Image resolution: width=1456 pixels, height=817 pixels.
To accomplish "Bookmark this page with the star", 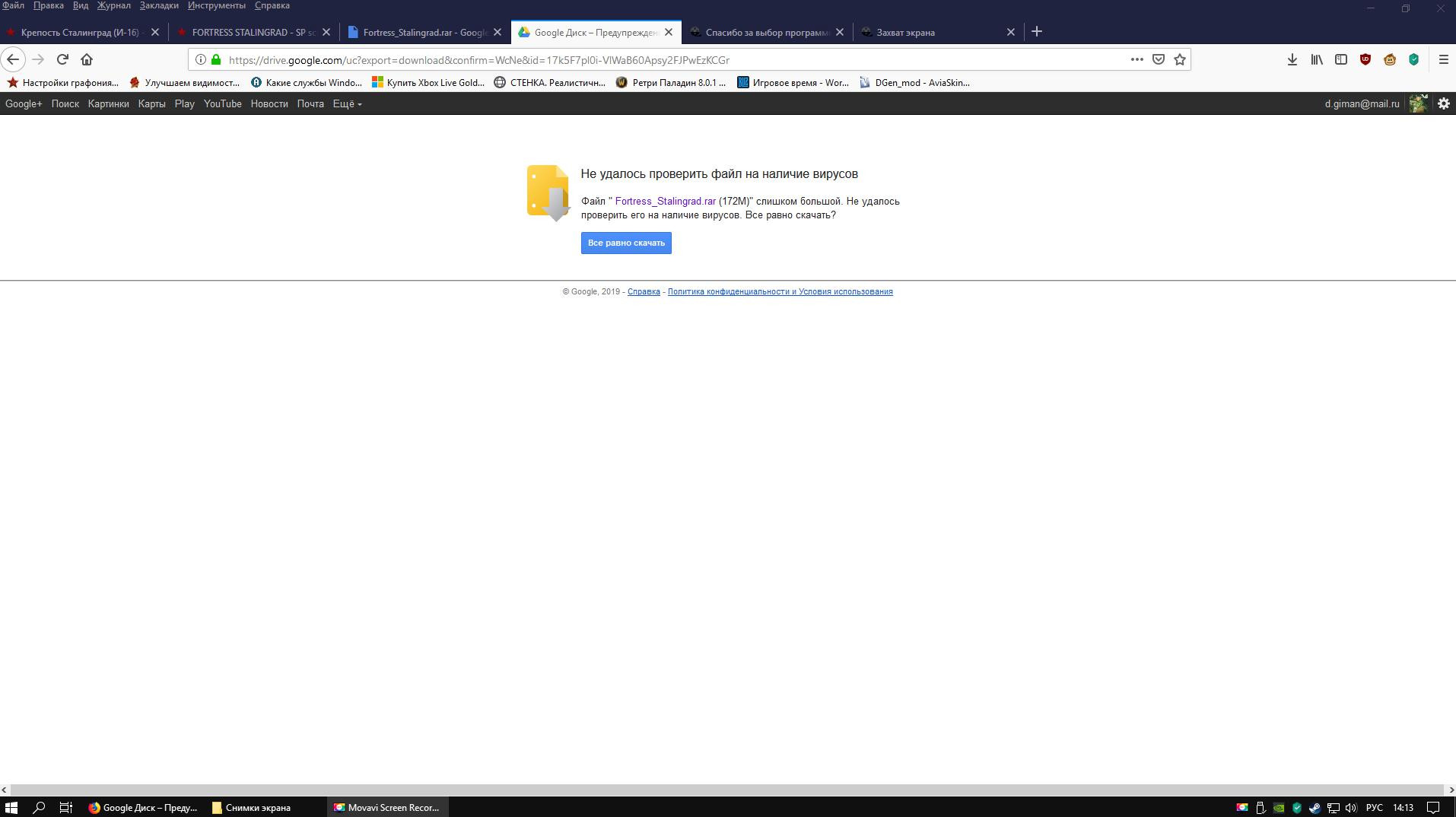I will pos(1180,59).
